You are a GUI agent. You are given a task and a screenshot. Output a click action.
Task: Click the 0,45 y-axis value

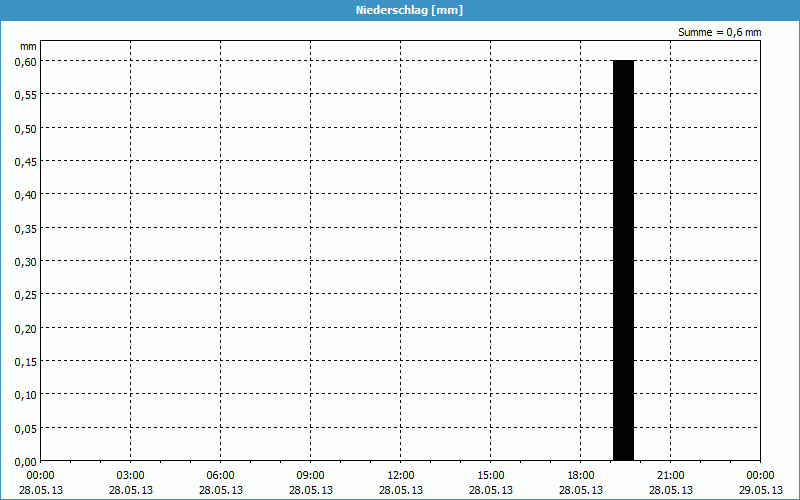pyautogui.click(x=25, y=161)
